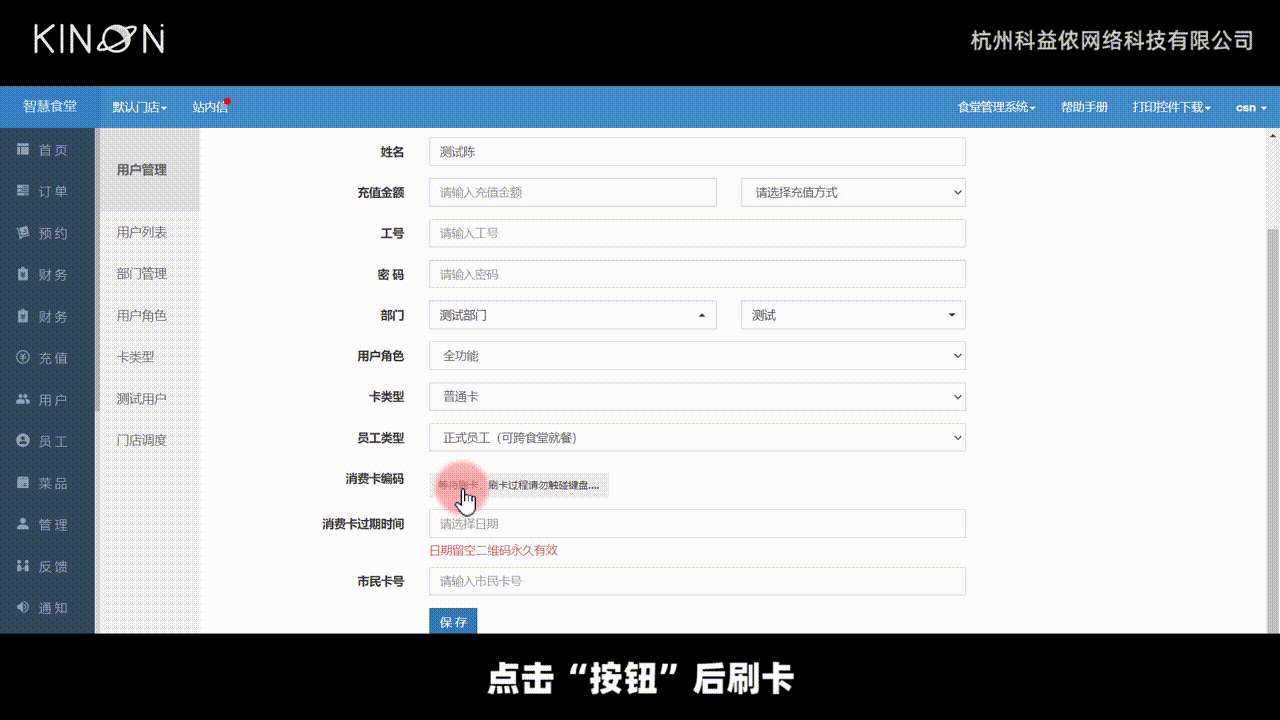This screenshot has height=720, width=1280.
Task: Open the 员工 staff avatar icon
Action: (23, 441)
